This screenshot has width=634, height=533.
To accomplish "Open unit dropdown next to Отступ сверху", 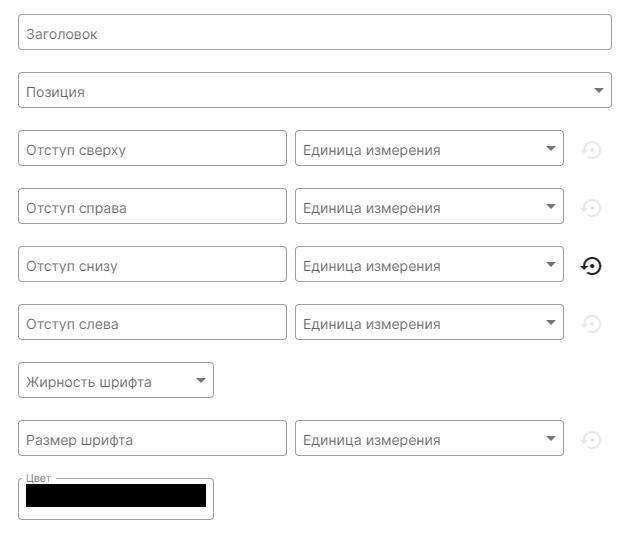I will tap(429, 148).
